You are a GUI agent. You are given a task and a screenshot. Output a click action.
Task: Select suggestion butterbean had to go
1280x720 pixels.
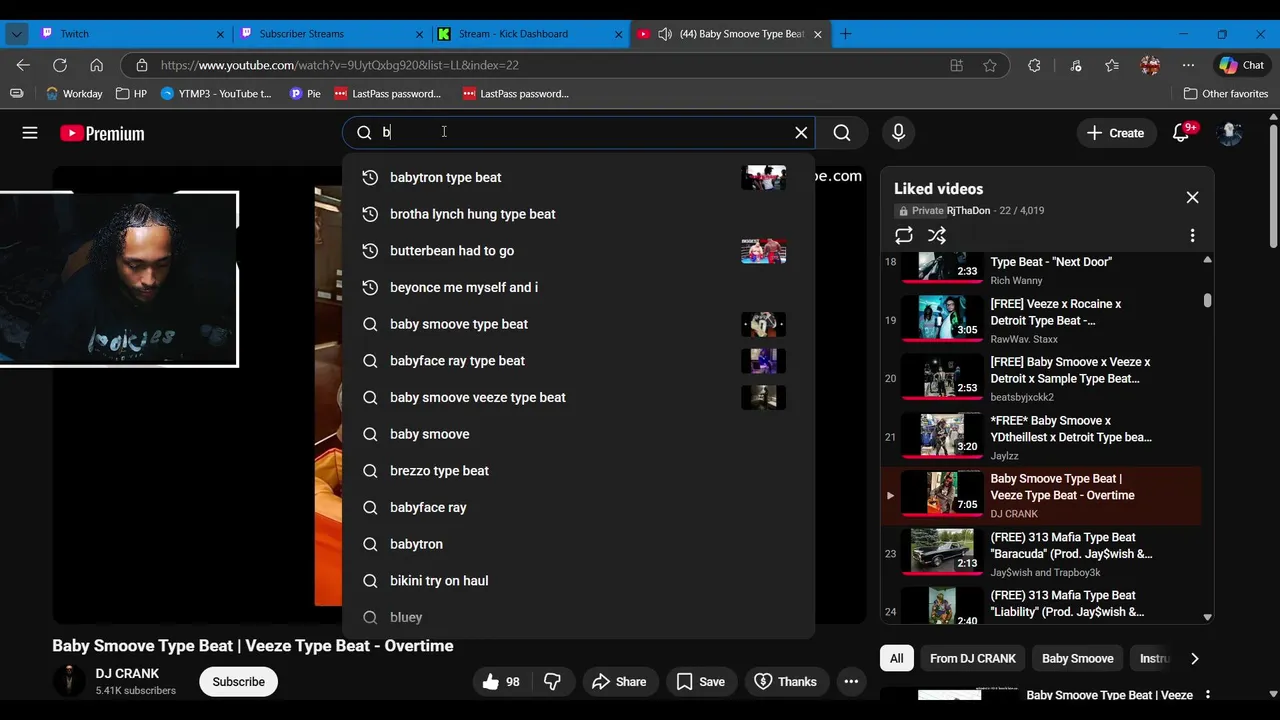(578, 251)
